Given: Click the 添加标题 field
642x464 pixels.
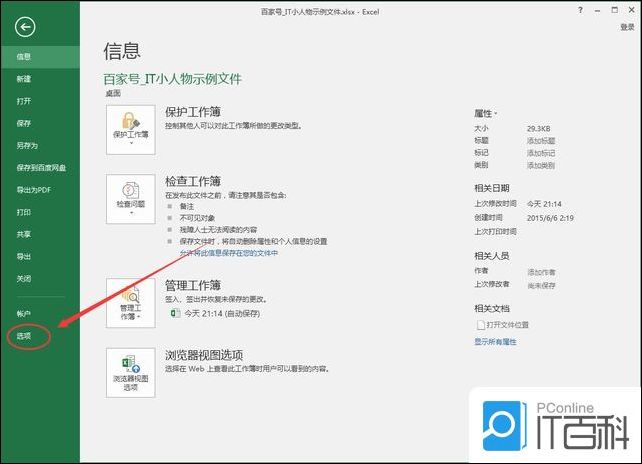Looking at the screenshot, I should pyautogui.click(x=541, y=141).
